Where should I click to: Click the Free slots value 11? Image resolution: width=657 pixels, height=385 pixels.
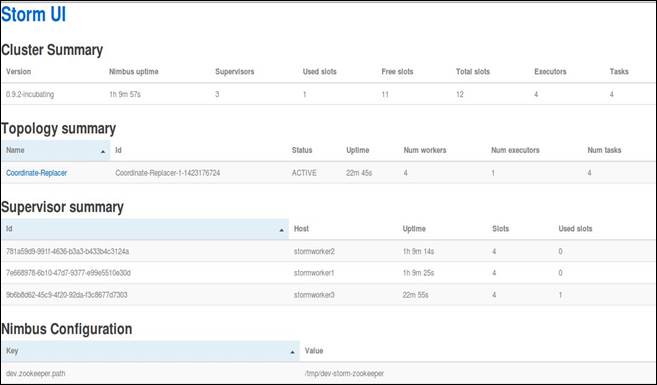pos(385,94)
